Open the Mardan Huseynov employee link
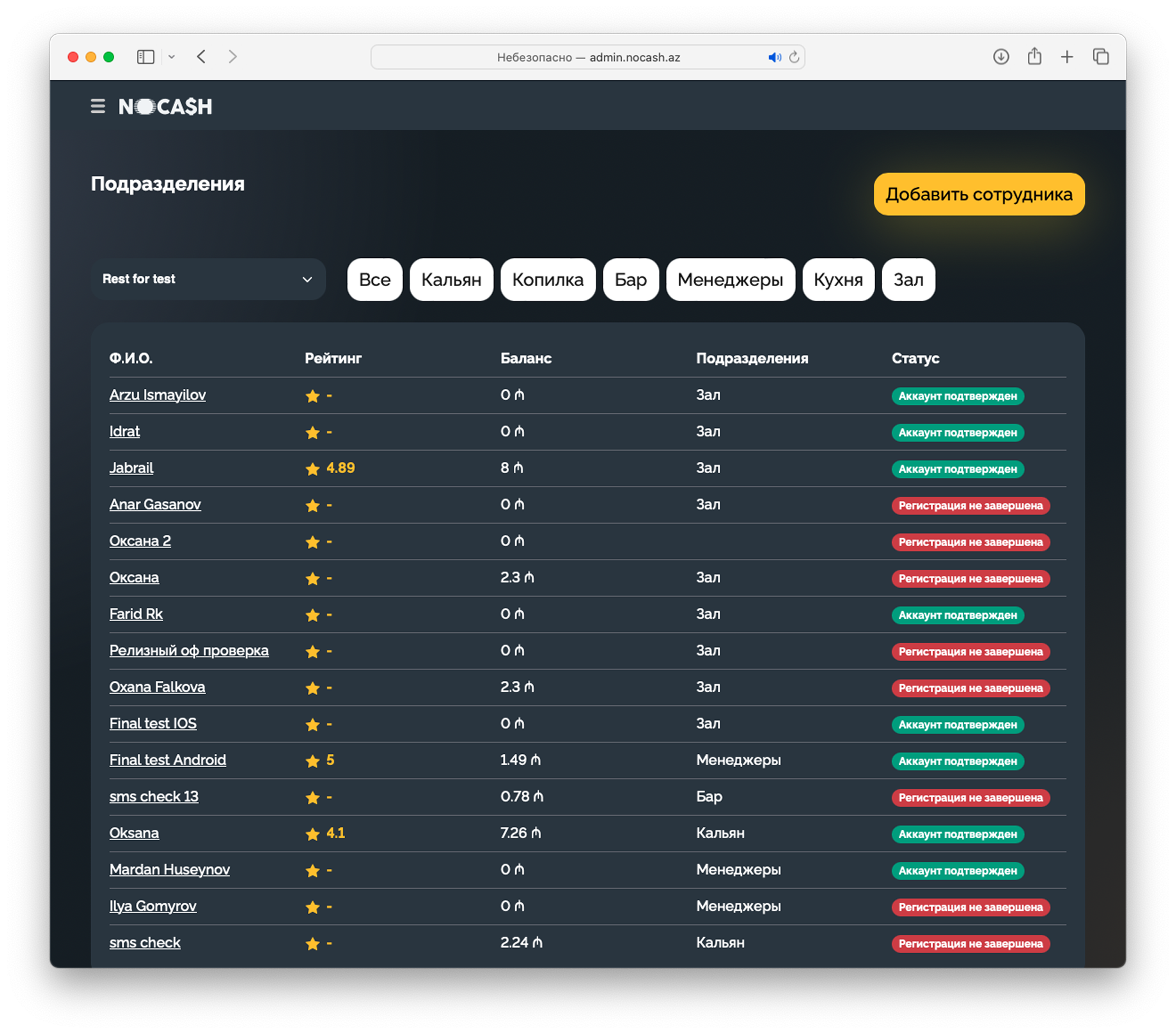Screen dimensions: 1176x1034 (169, 869)
